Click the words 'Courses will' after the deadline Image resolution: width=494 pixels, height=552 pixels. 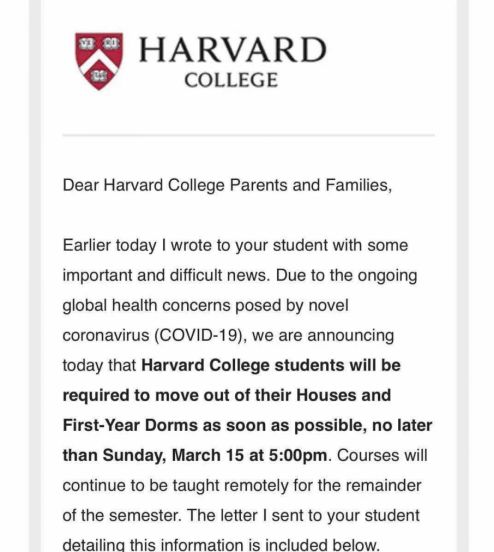382,456
